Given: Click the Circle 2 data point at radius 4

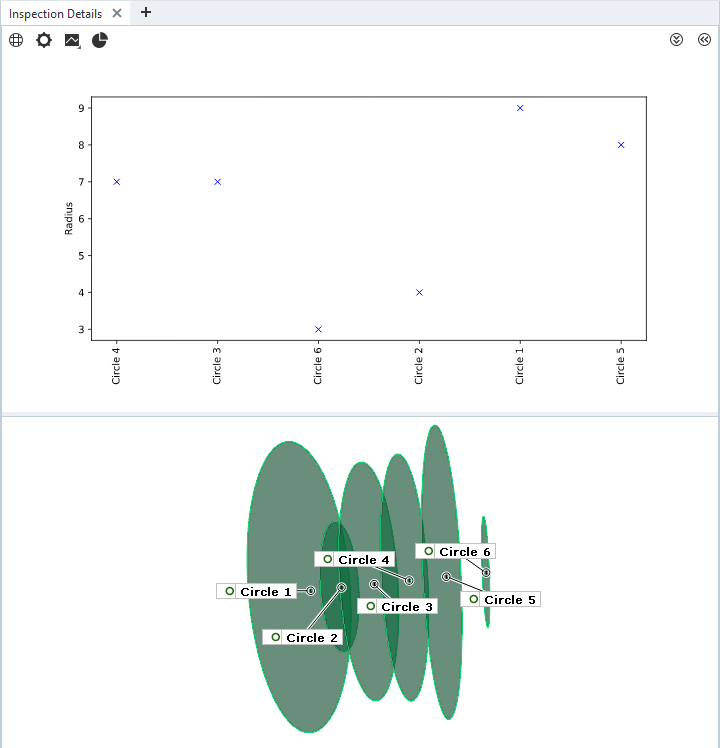Looking at the screenshot, I should (x=419, y=292).
